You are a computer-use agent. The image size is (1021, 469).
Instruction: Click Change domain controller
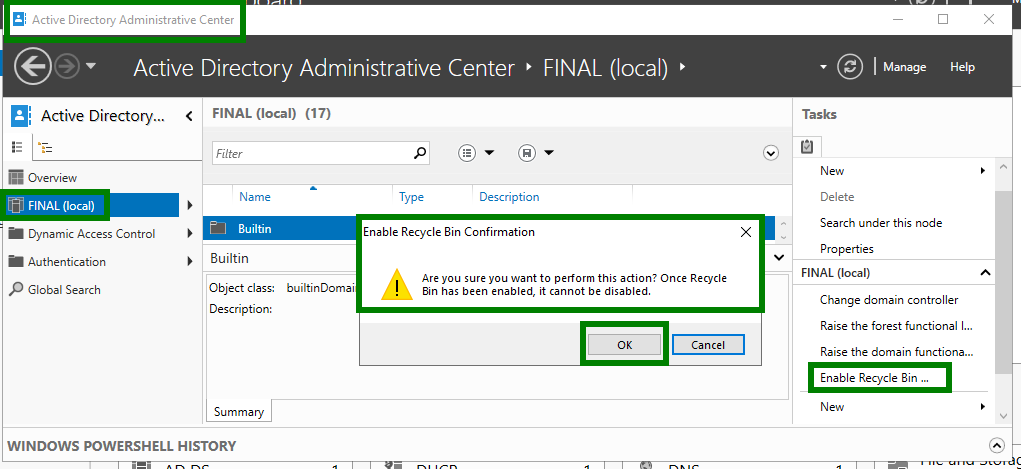coord(889,300)
